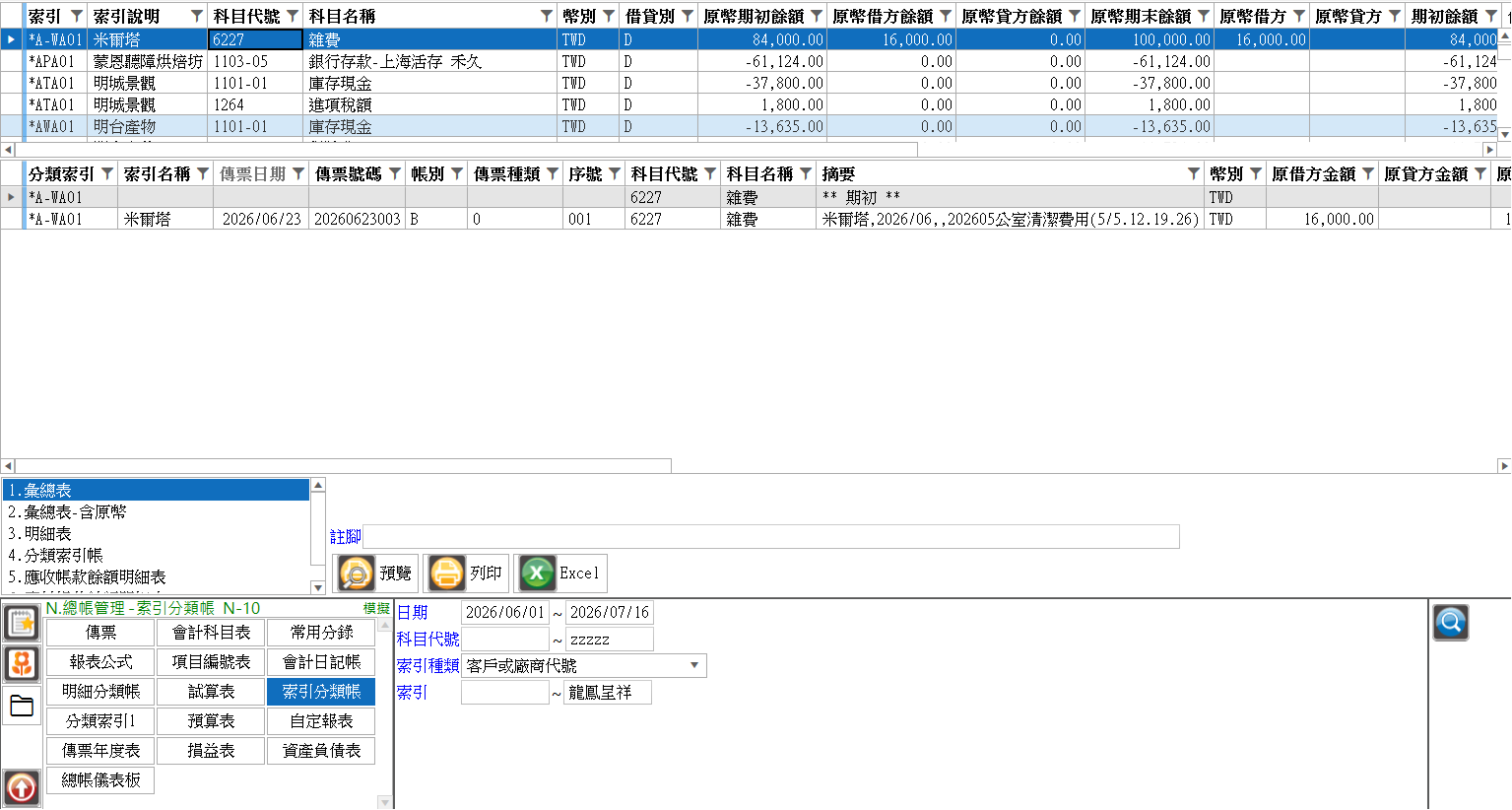Viewport: 1512px width, 810px height.
Task: Open the 傳票 module
Action: 100,633
